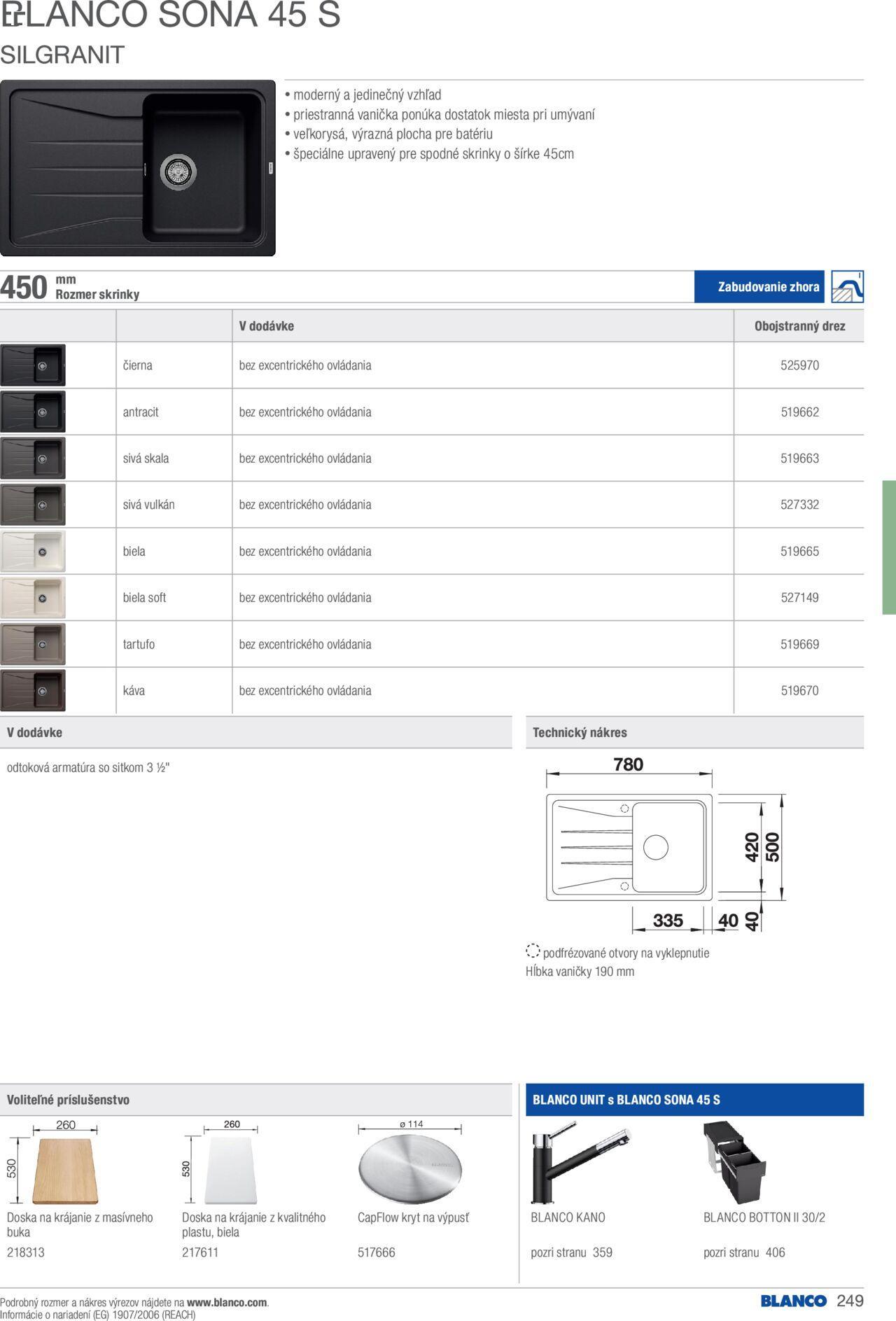This screenshot has width=896, height=1321.
Task: Click the dashed circle knock-out hole icon
Action: point(533,951)
